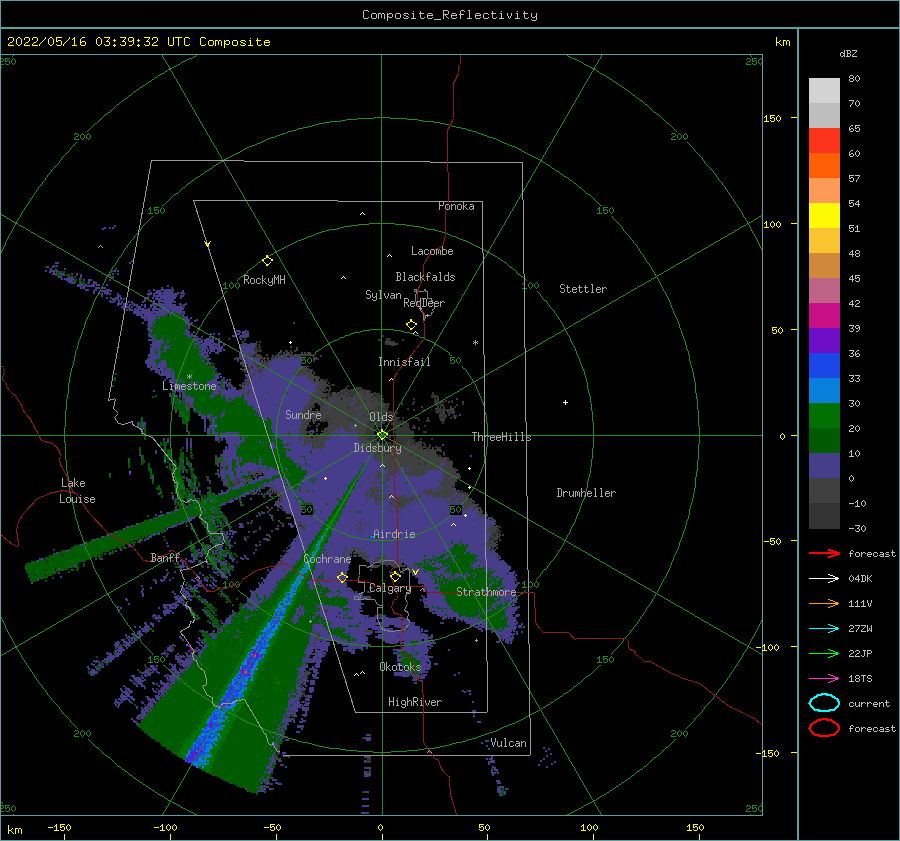Viewport: 900px width, 841px height.
Task: Click the Strathmore town label
Action: click(486, 592)
